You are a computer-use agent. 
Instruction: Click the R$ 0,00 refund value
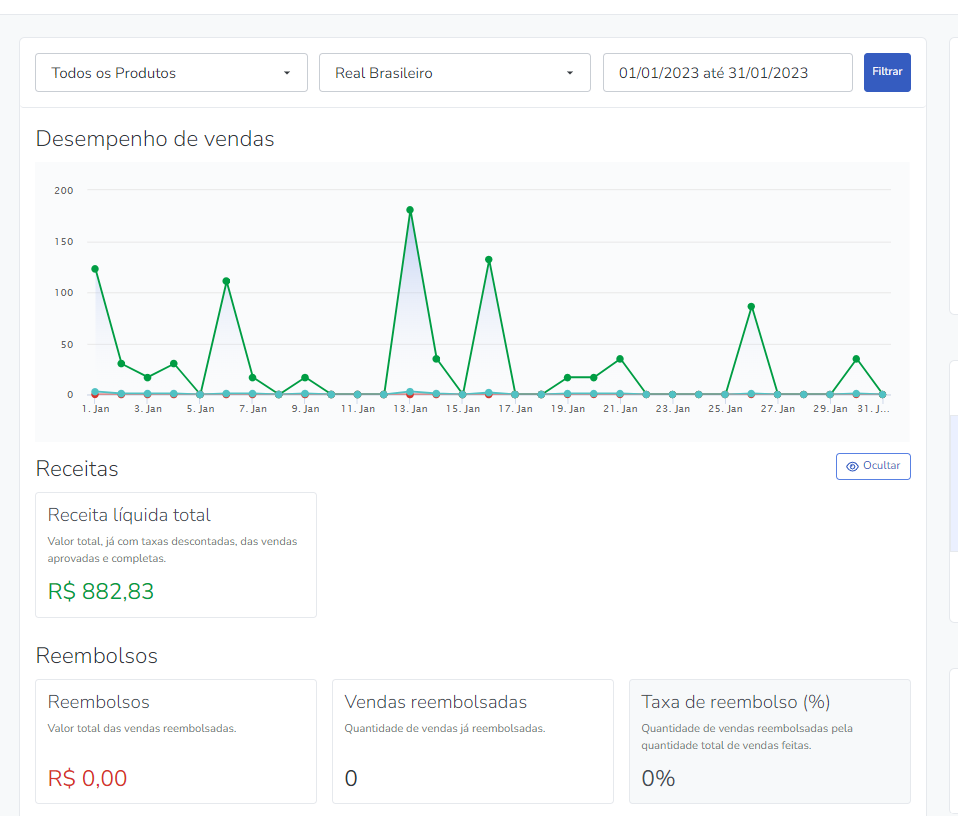click(87, 778)
